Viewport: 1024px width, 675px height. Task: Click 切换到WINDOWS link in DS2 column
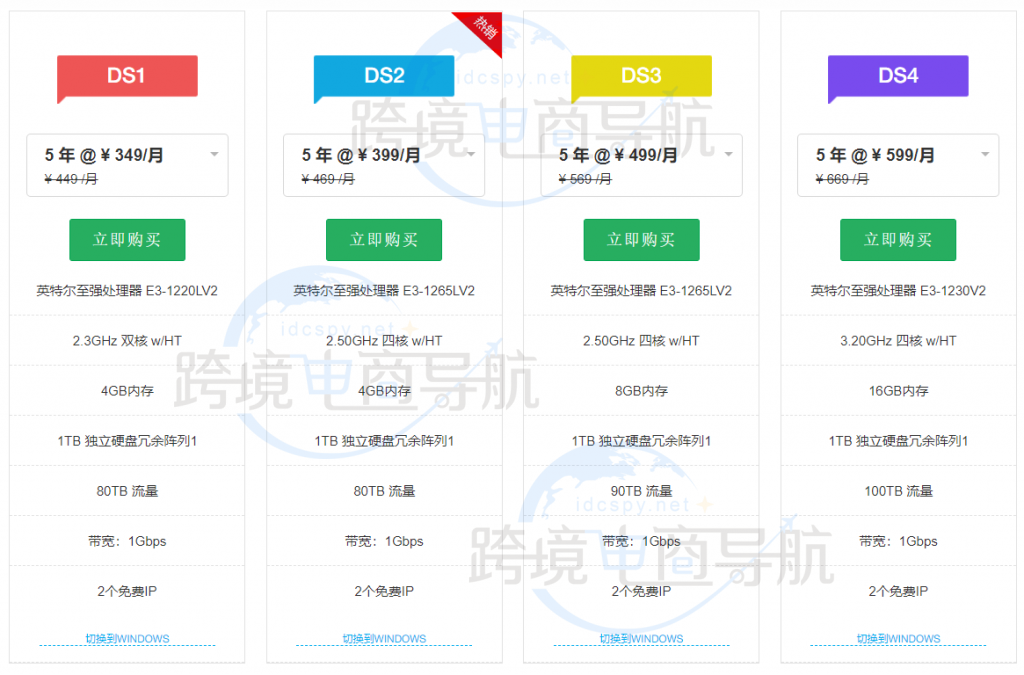384,639
